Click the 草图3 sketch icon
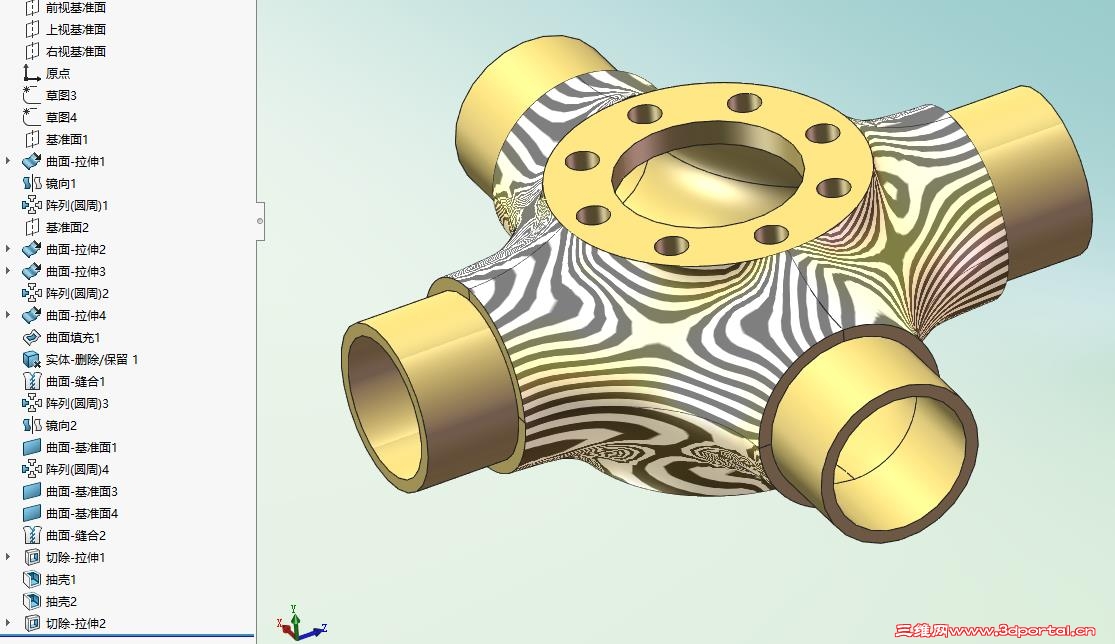This screenshot has width=1115, height=644. pos(32,95)
